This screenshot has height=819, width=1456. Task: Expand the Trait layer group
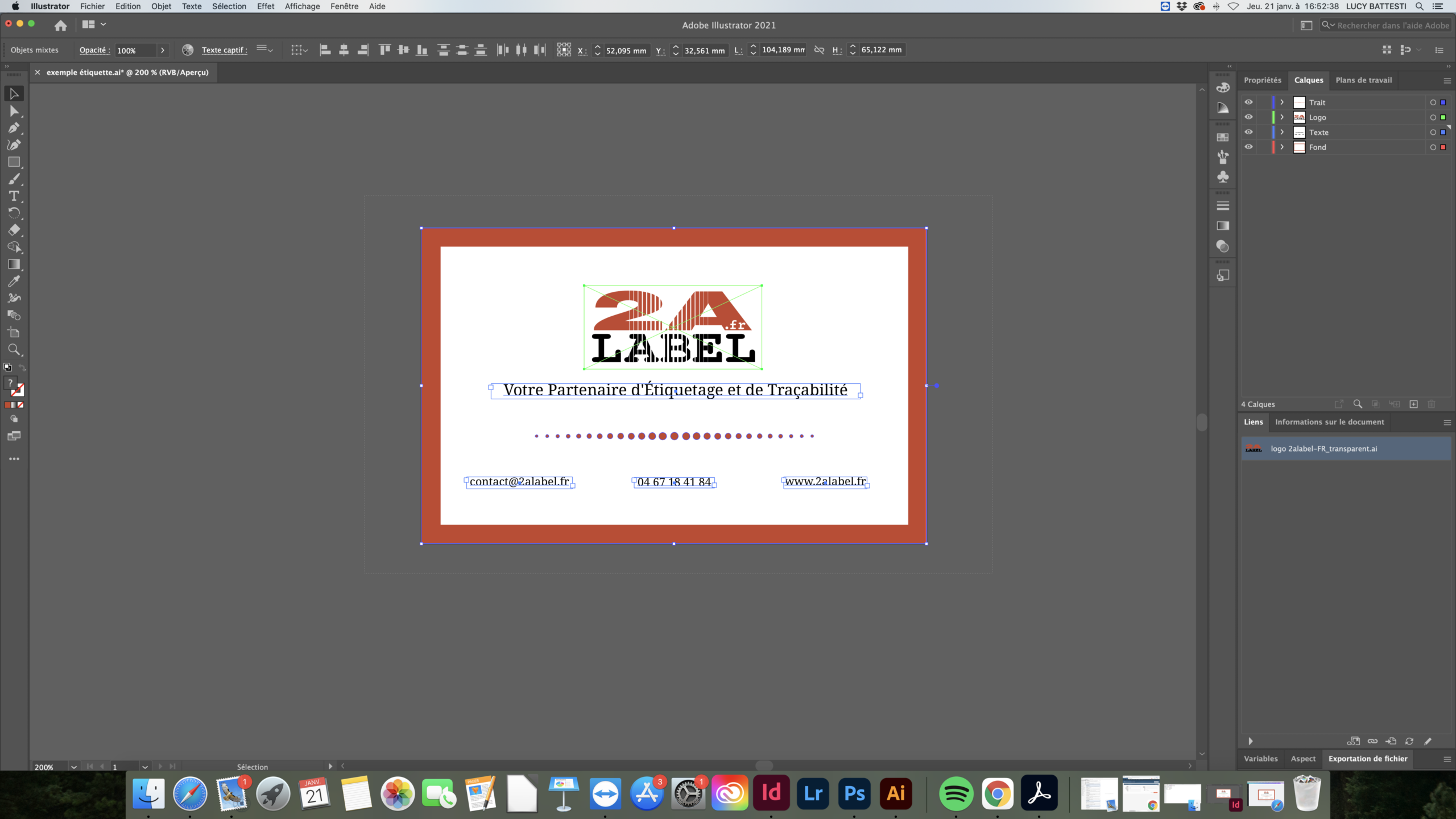(1282, 102)
